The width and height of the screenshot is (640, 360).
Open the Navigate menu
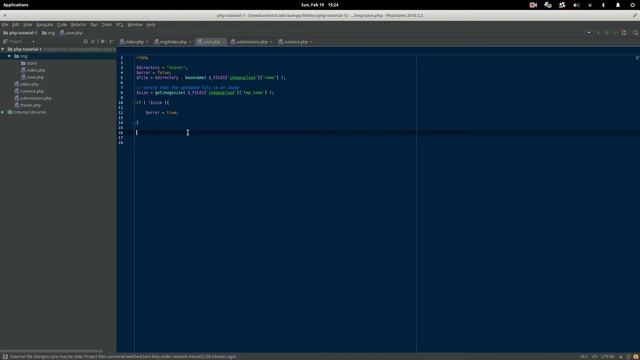point(44,25)
